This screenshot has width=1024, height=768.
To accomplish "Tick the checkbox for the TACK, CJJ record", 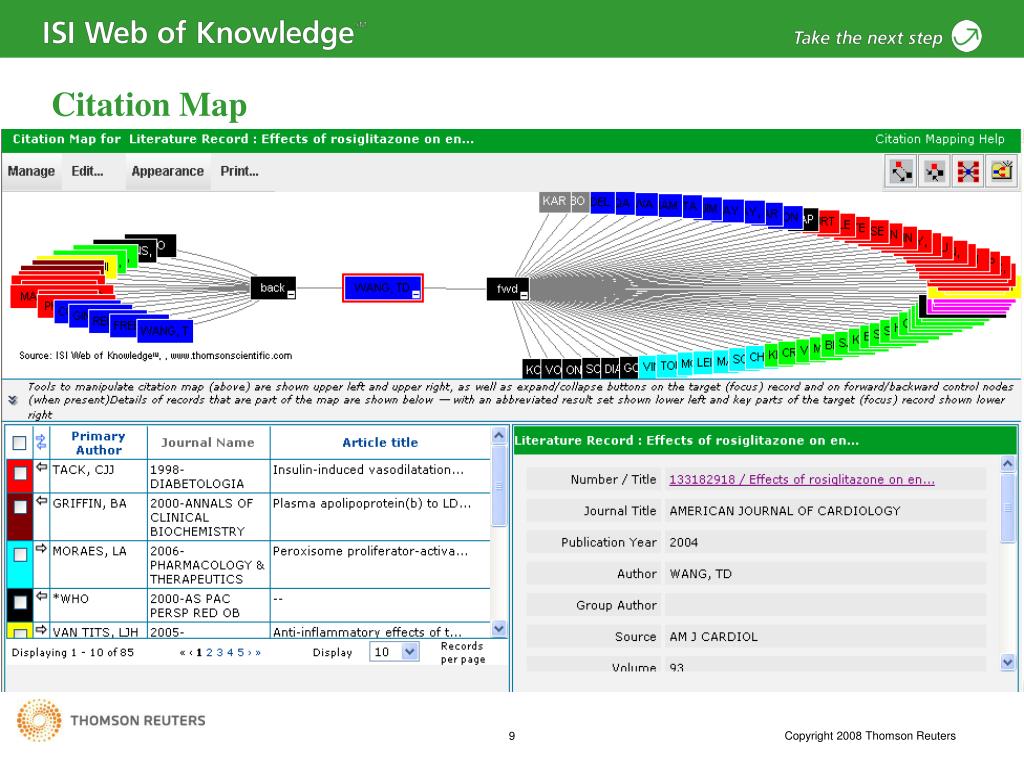I will [x=20, y=473].
